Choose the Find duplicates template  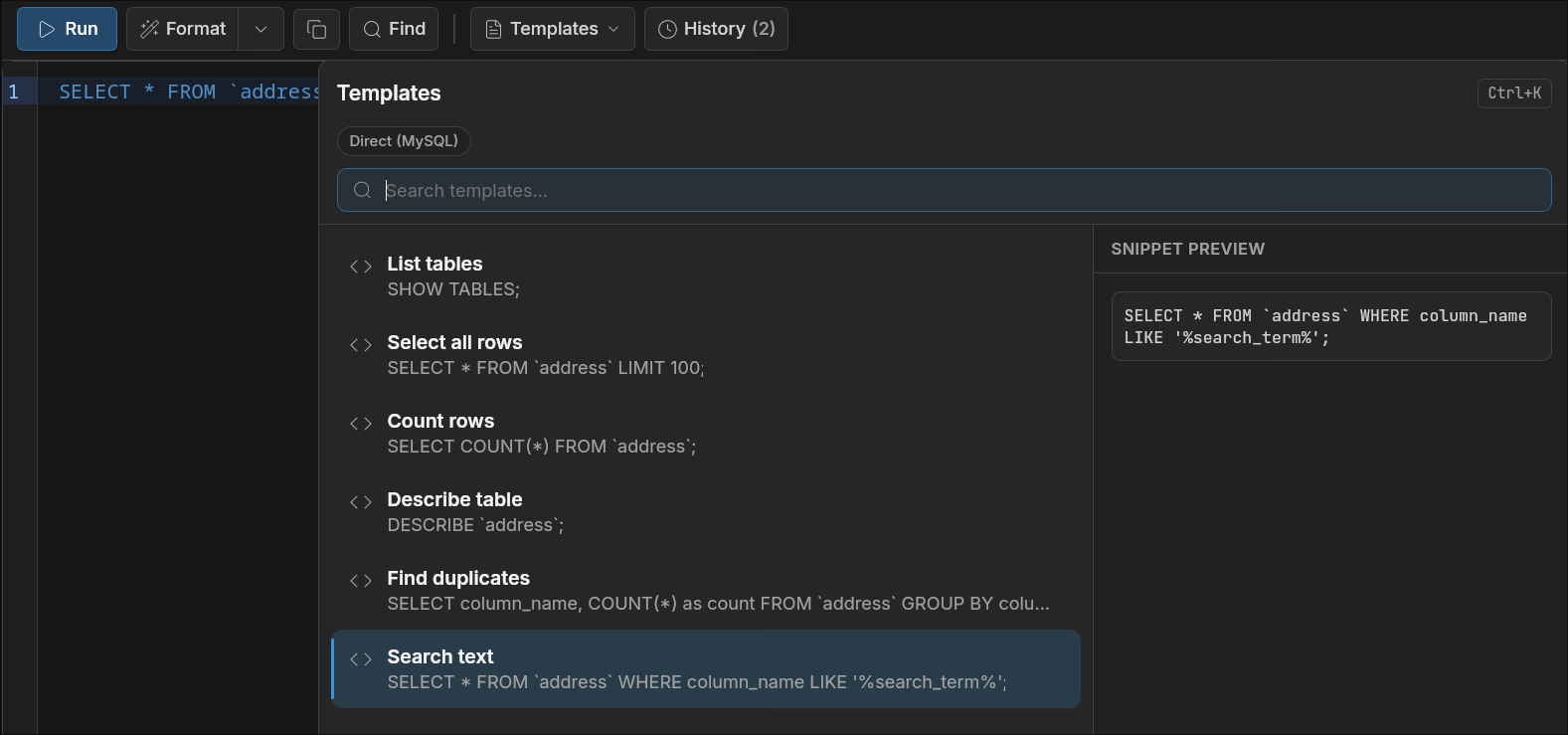[706, 591]
